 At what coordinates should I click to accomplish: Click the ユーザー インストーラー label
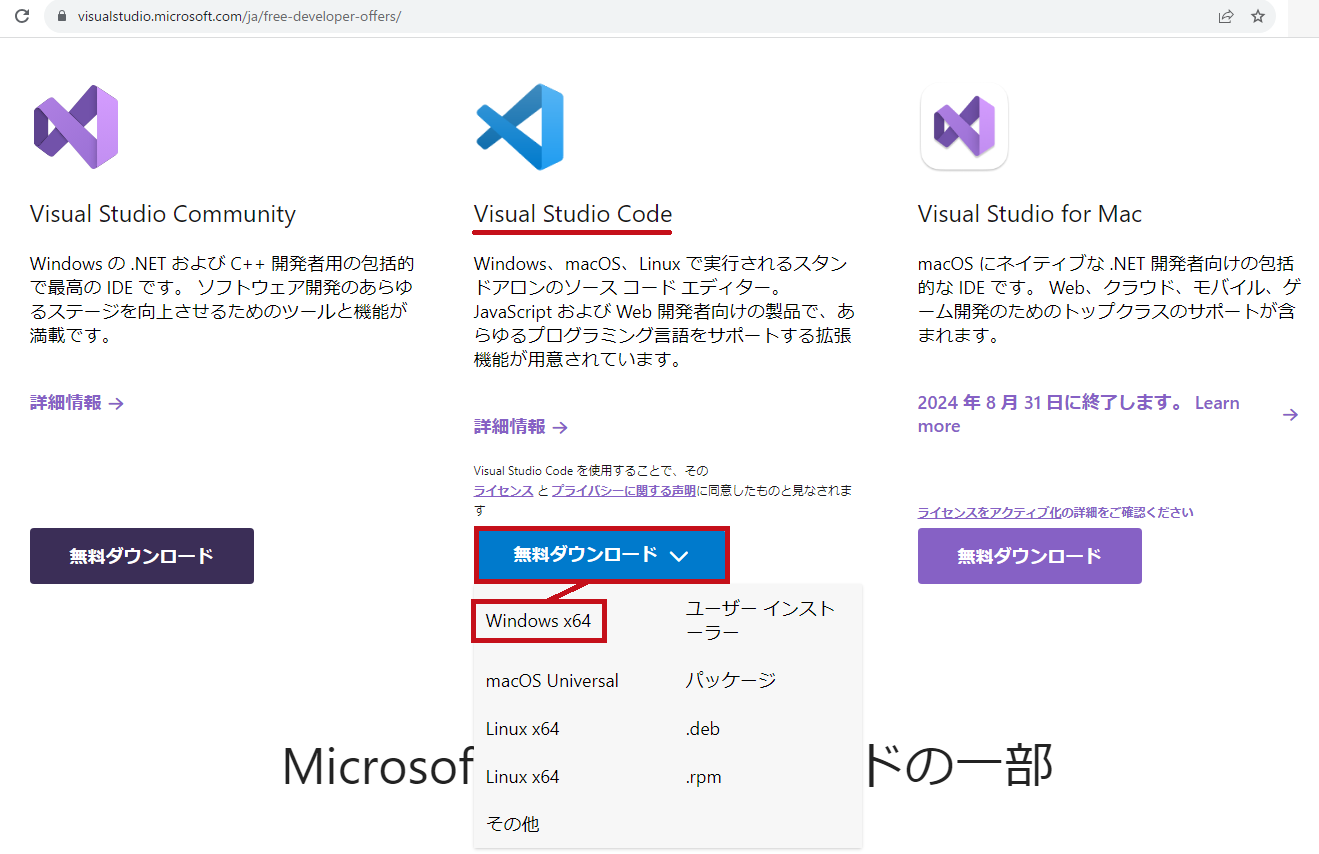pos(760,620)
